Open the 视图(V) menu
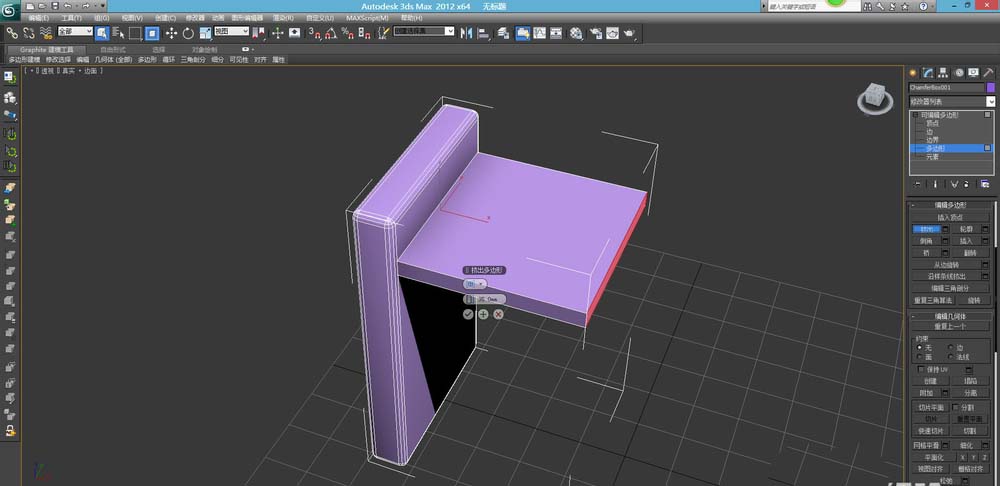The image size is (1000, 486). click(x=132, y=18)
